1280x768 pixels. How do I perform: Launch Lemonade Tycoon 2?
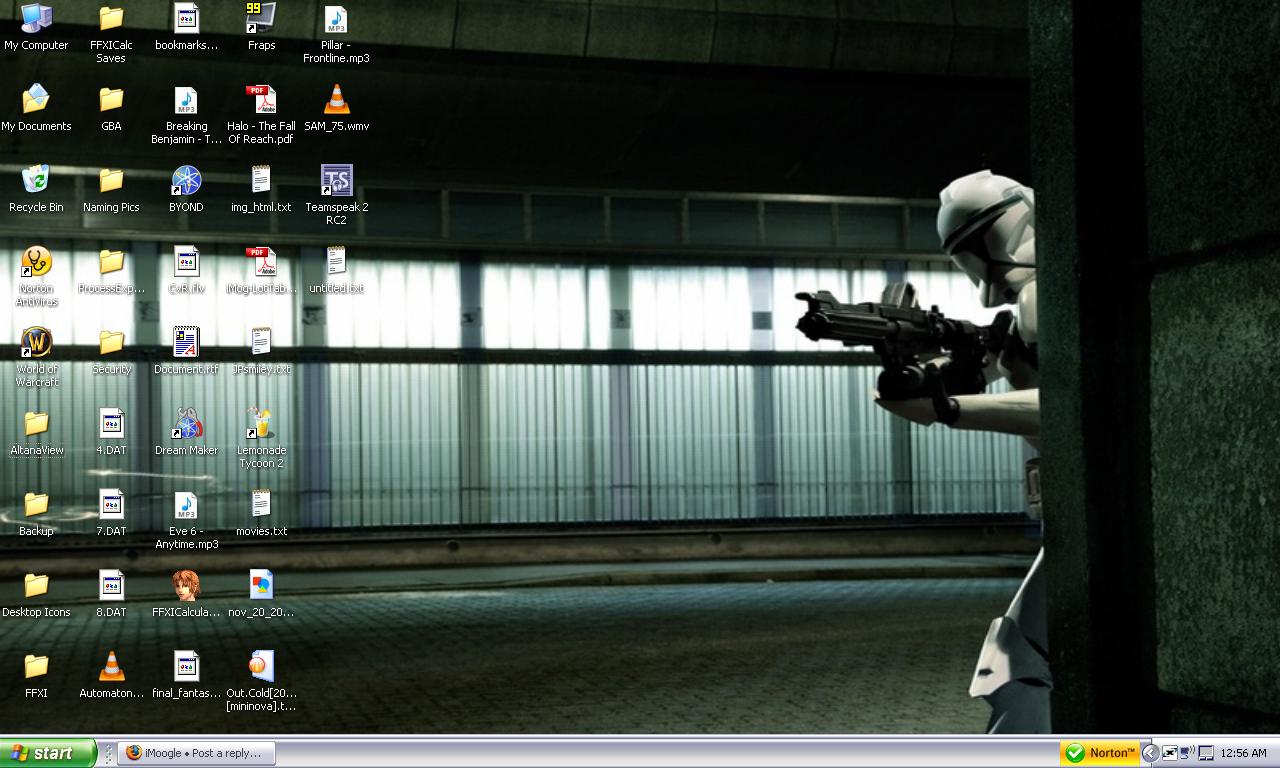(x=260, y=422)
